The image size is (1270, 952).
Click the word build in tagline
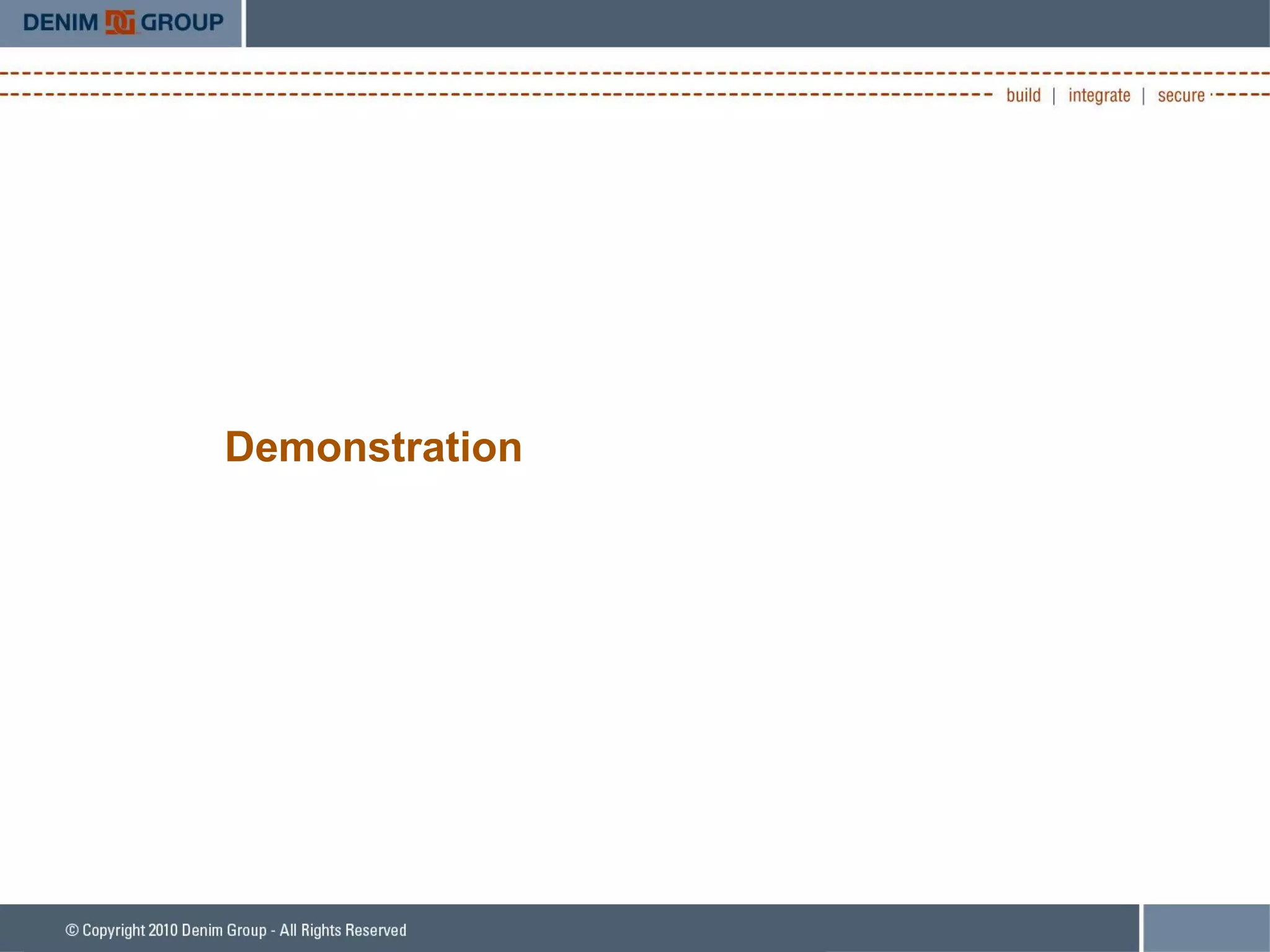tap(1023, 95)
